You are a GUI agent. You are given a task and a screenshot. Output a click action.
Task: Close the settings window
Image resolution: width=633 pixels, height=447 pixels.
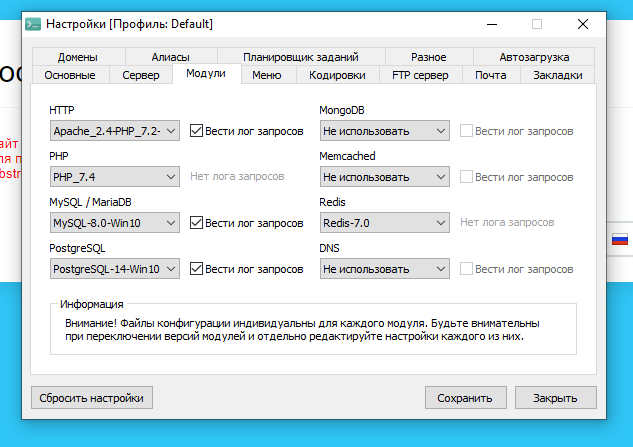pyautogui.click(x=582, y=23)
